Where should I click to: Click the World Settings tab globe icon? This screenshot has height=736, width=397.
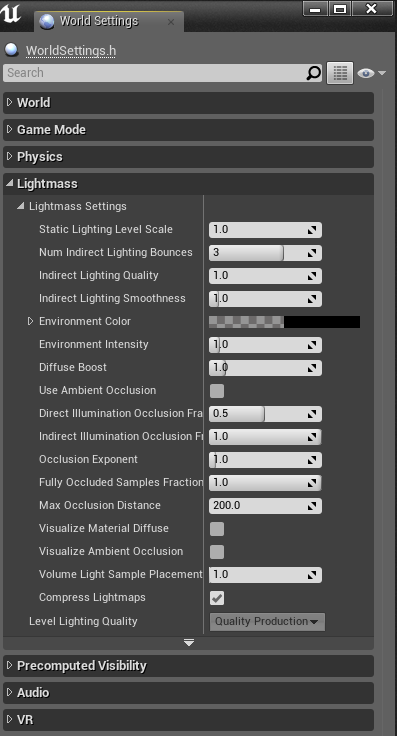click(x=46, y=22)
